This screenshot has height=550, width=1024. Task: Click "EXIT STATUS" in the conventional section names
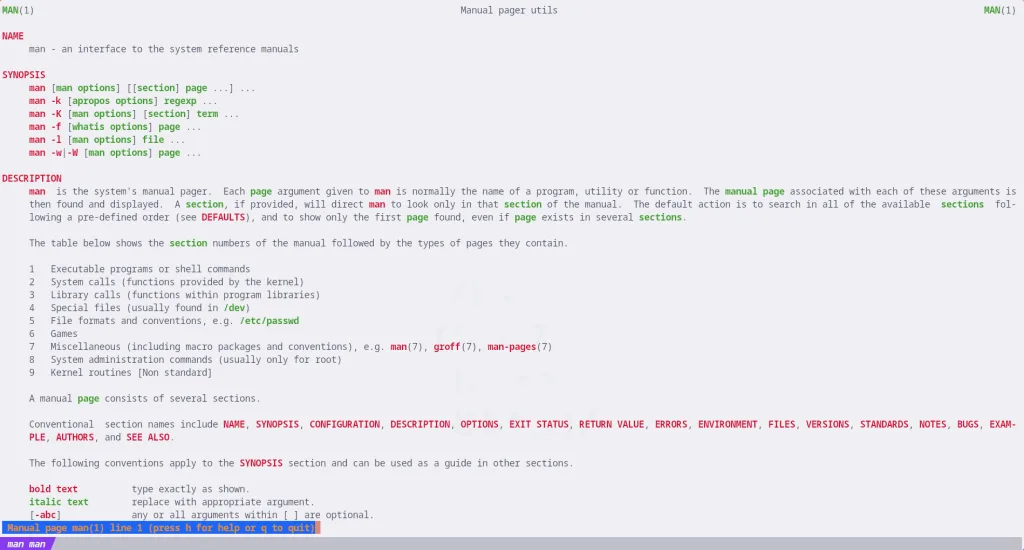[539, 425]
